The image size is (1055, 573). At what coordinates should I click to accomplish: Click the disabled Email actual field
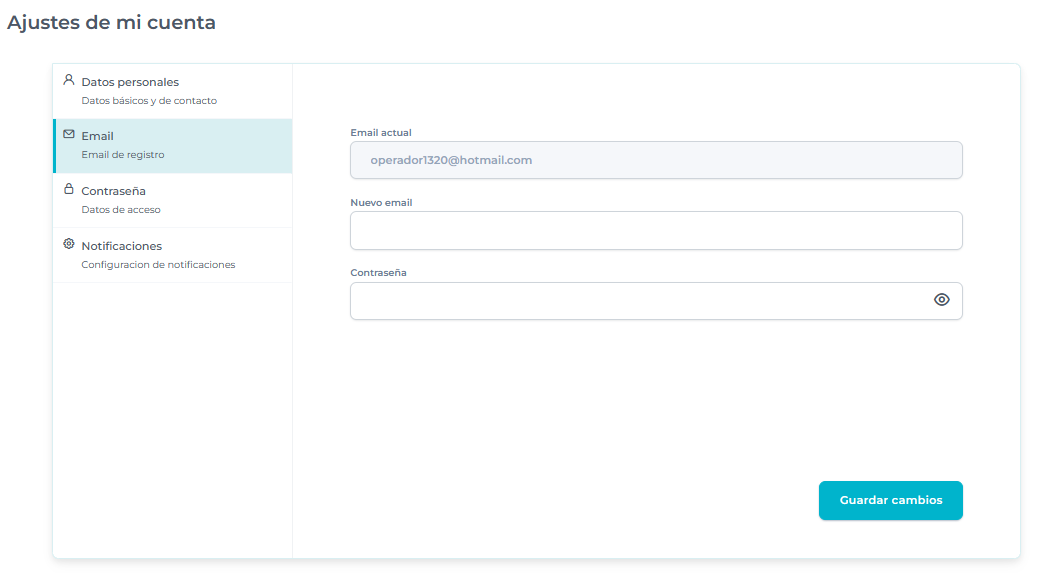pos(655,160)
